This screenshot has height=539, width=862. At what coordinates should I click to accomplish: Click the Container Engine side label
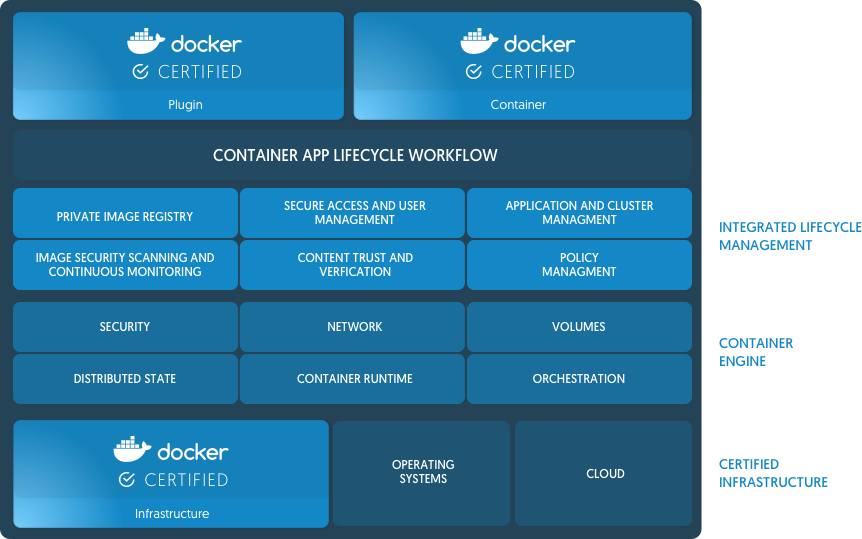point(756,352)
